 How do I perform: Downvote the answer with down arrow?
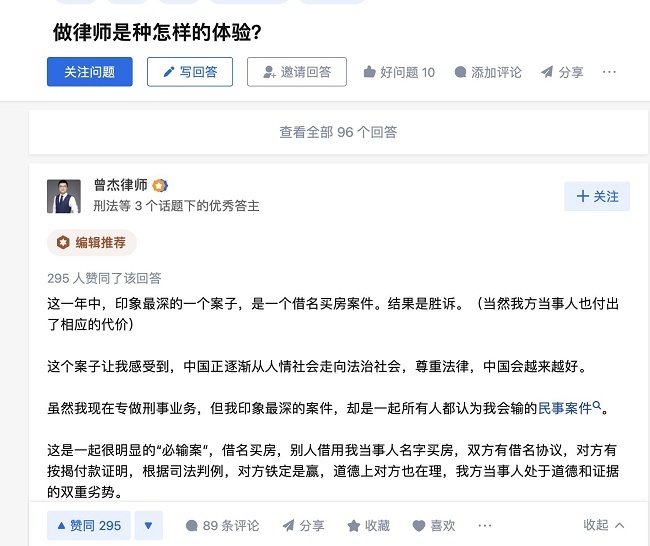pyautogui.click(x=148, y=525)
